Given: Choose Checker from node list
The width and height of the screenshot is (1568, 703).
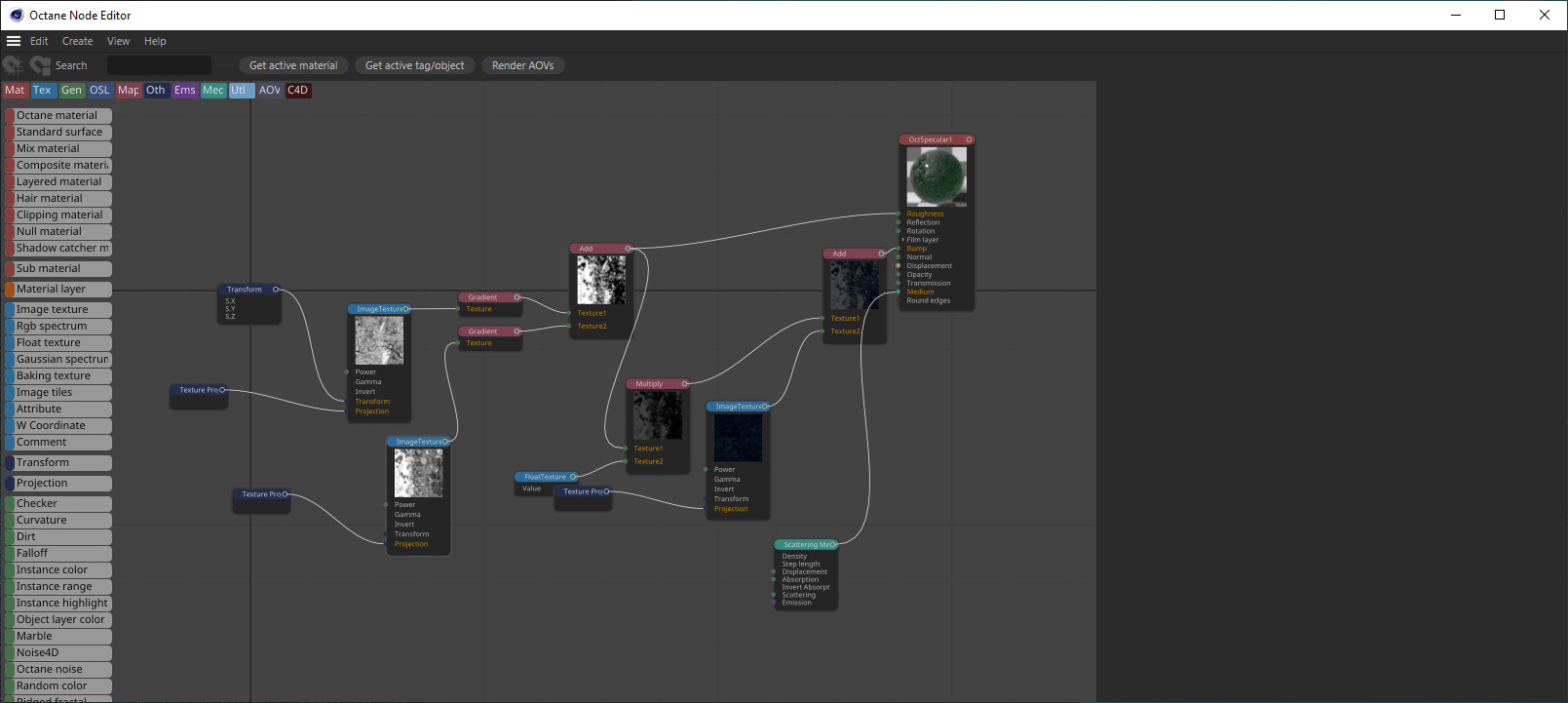Looking at the screenshot, I should [58, 503].
